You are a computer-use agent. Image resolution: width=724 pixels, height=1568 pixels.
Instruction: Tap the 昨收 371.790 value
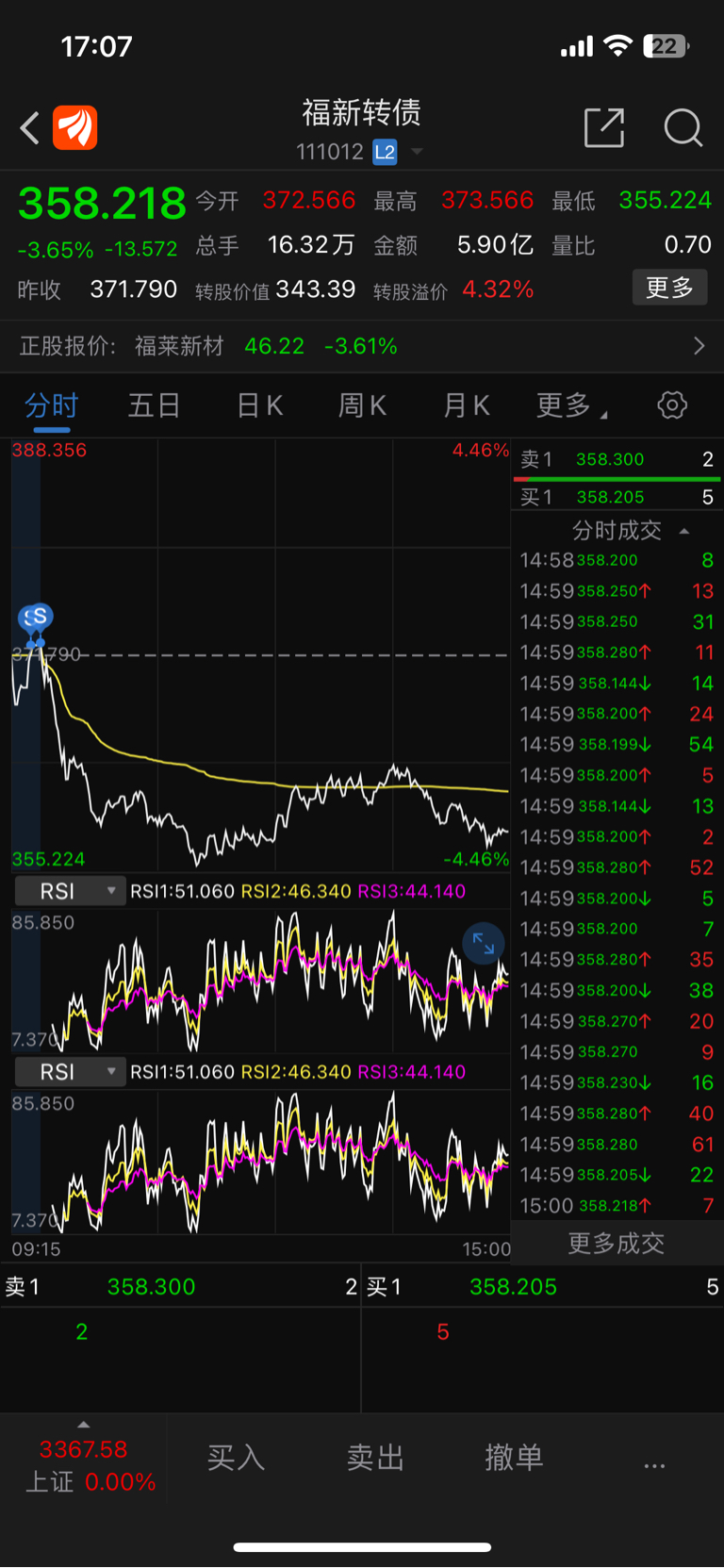[x=133, y=289]
